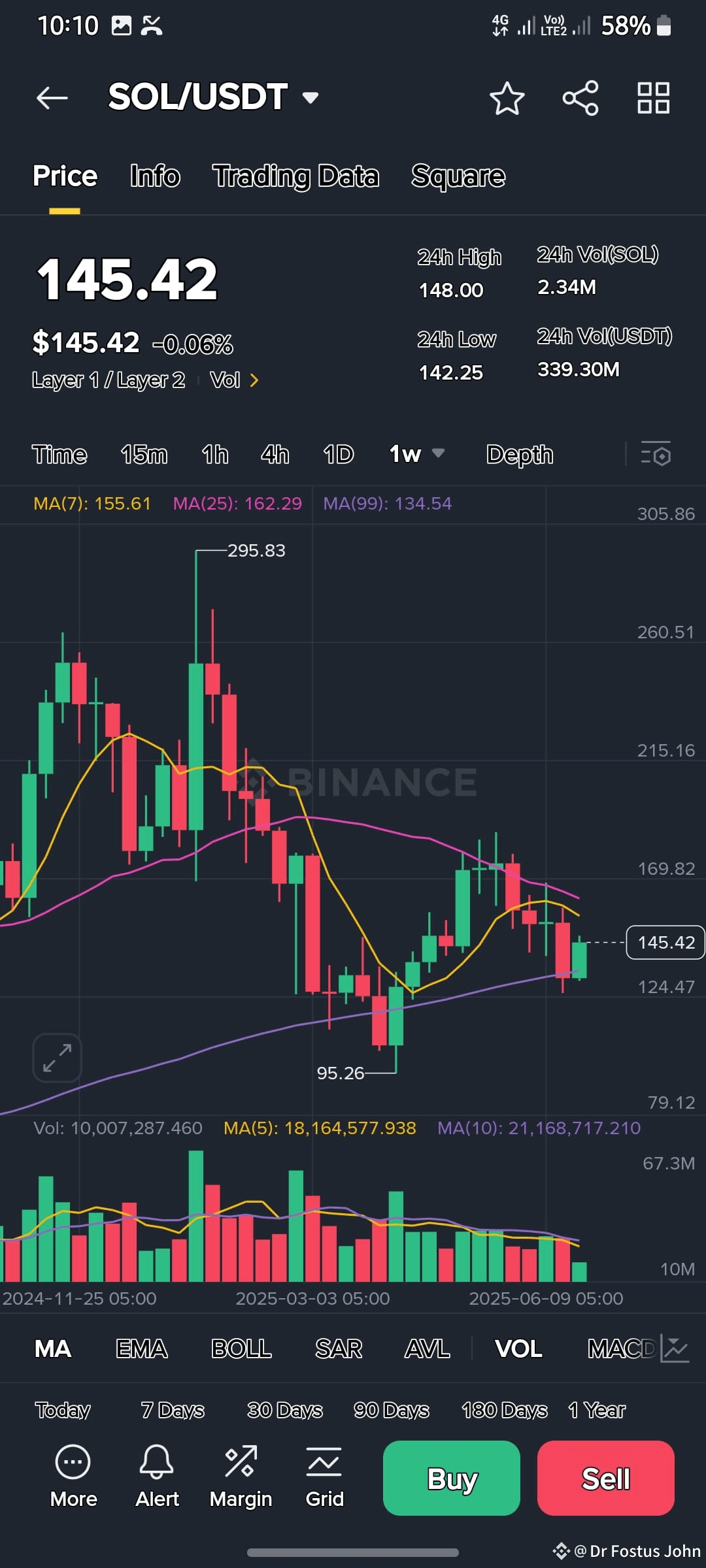Toggle BOLL indicator on chart
Viewport: 706px width, 1568px height.
click(x=241, y=1349)
